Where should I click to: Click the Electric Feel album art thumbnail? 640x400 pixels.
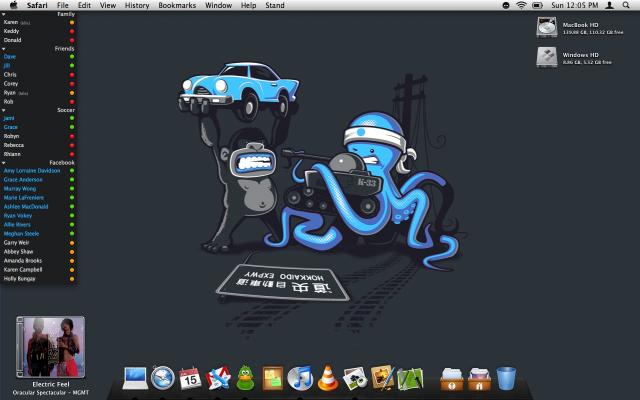pyautogui.click(x=51, y=347)
